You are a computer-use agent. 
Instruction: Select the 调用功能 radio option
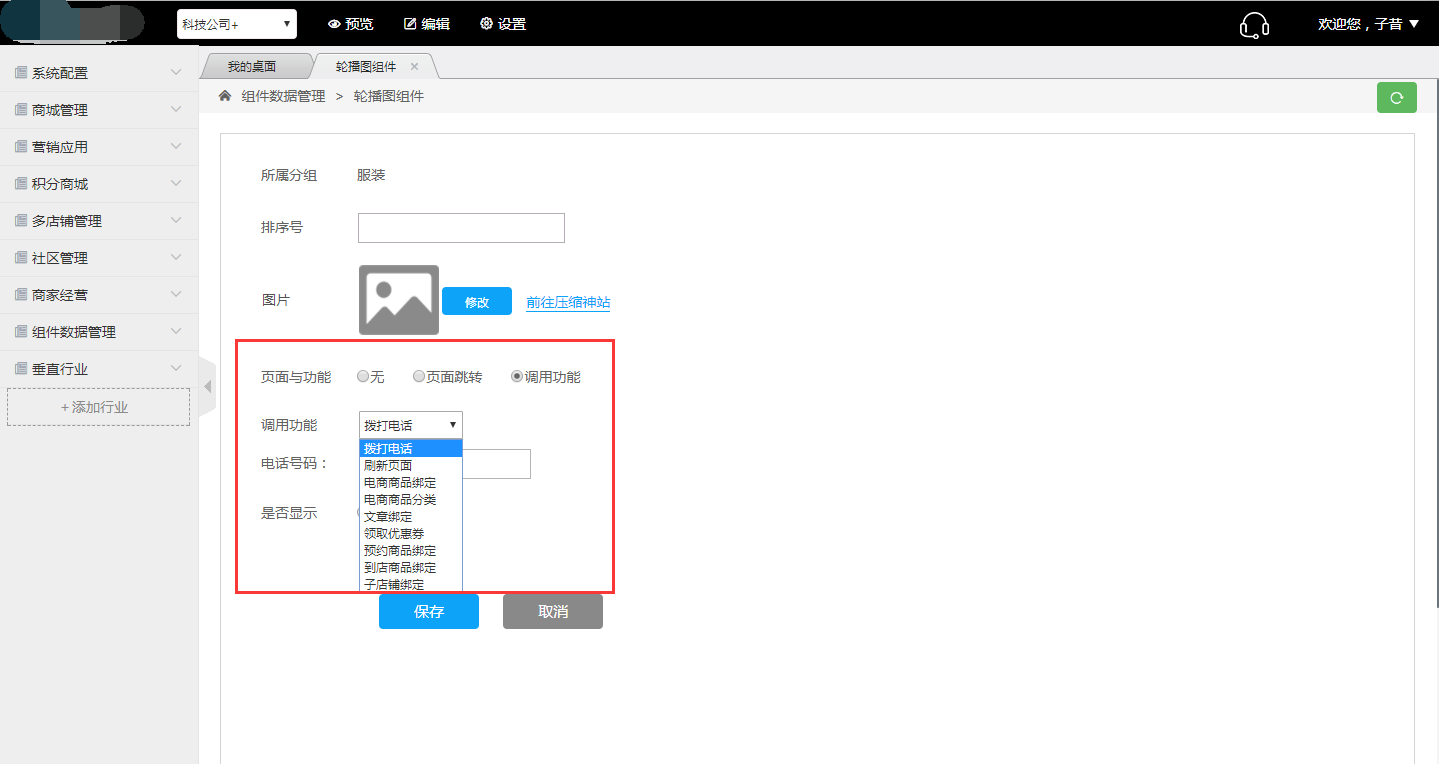517,377
